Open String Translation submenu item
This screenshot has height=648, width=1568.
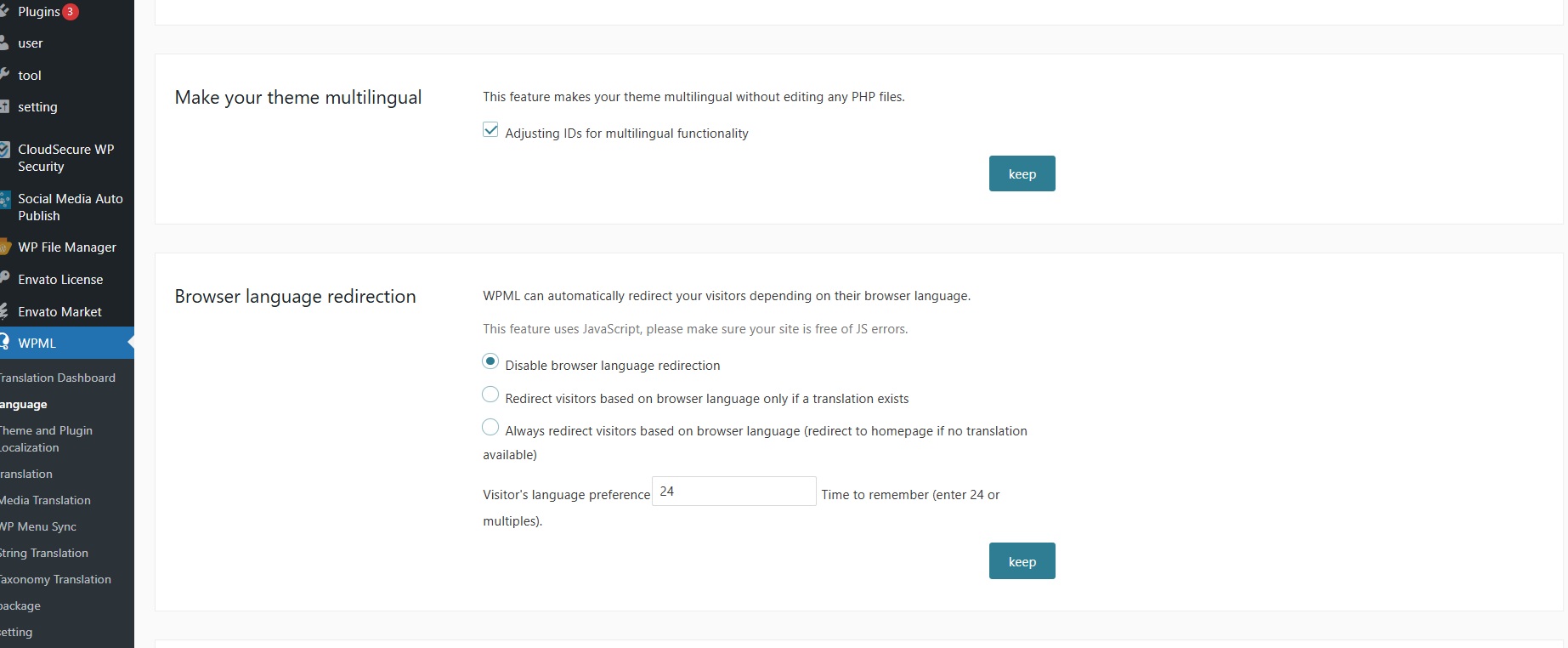(x=44, y=553)
